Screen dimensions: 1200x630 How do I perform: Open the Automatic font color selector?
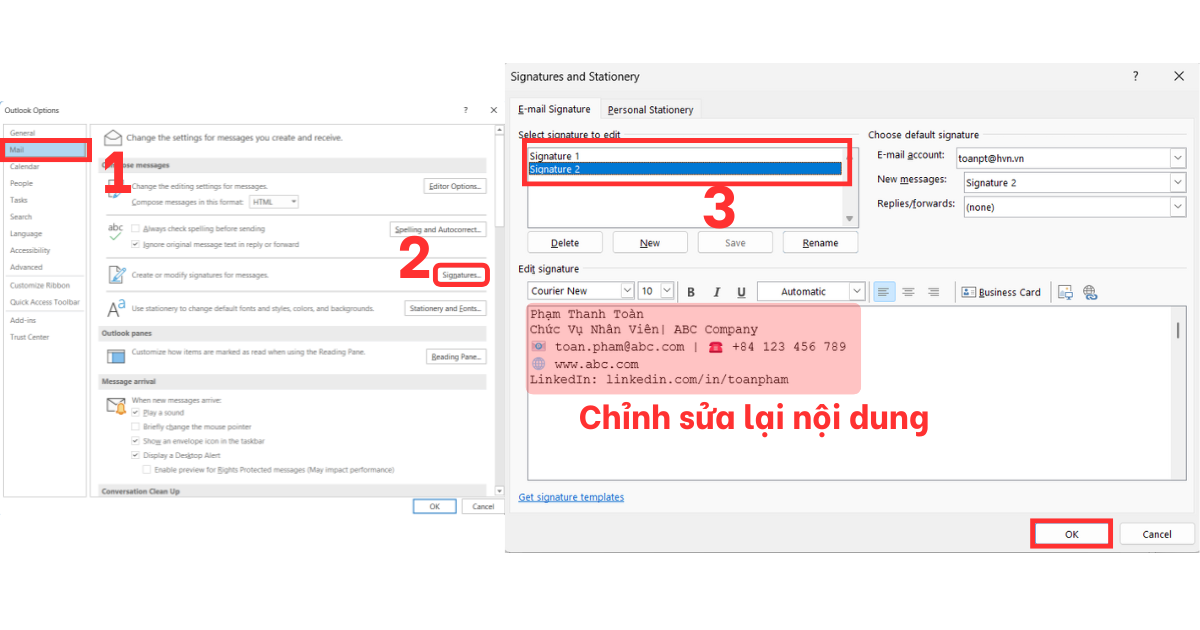tap(859, 291)
